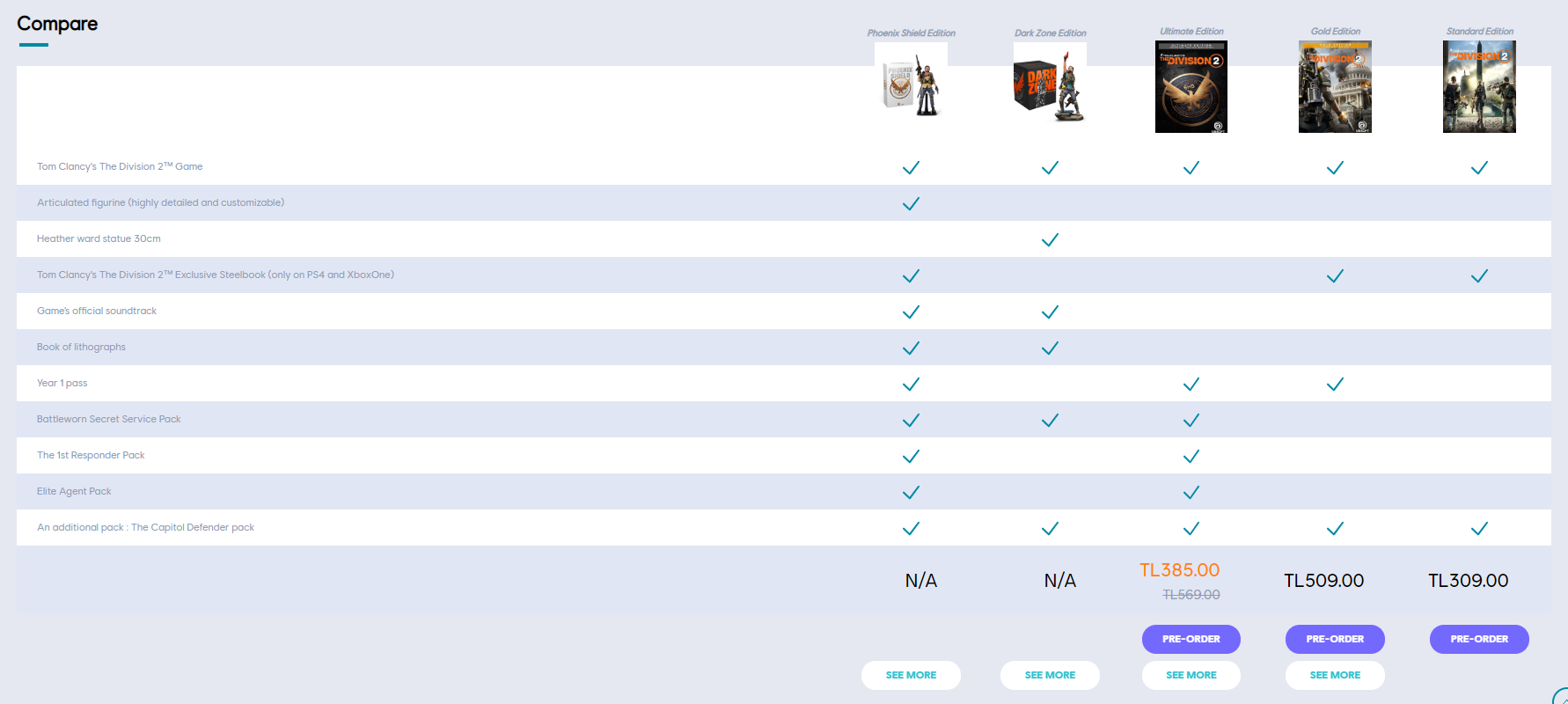The height and width of the screenshot is (704, 1568).
Task: Click the Standard Edition column title
Action: 1479,32
